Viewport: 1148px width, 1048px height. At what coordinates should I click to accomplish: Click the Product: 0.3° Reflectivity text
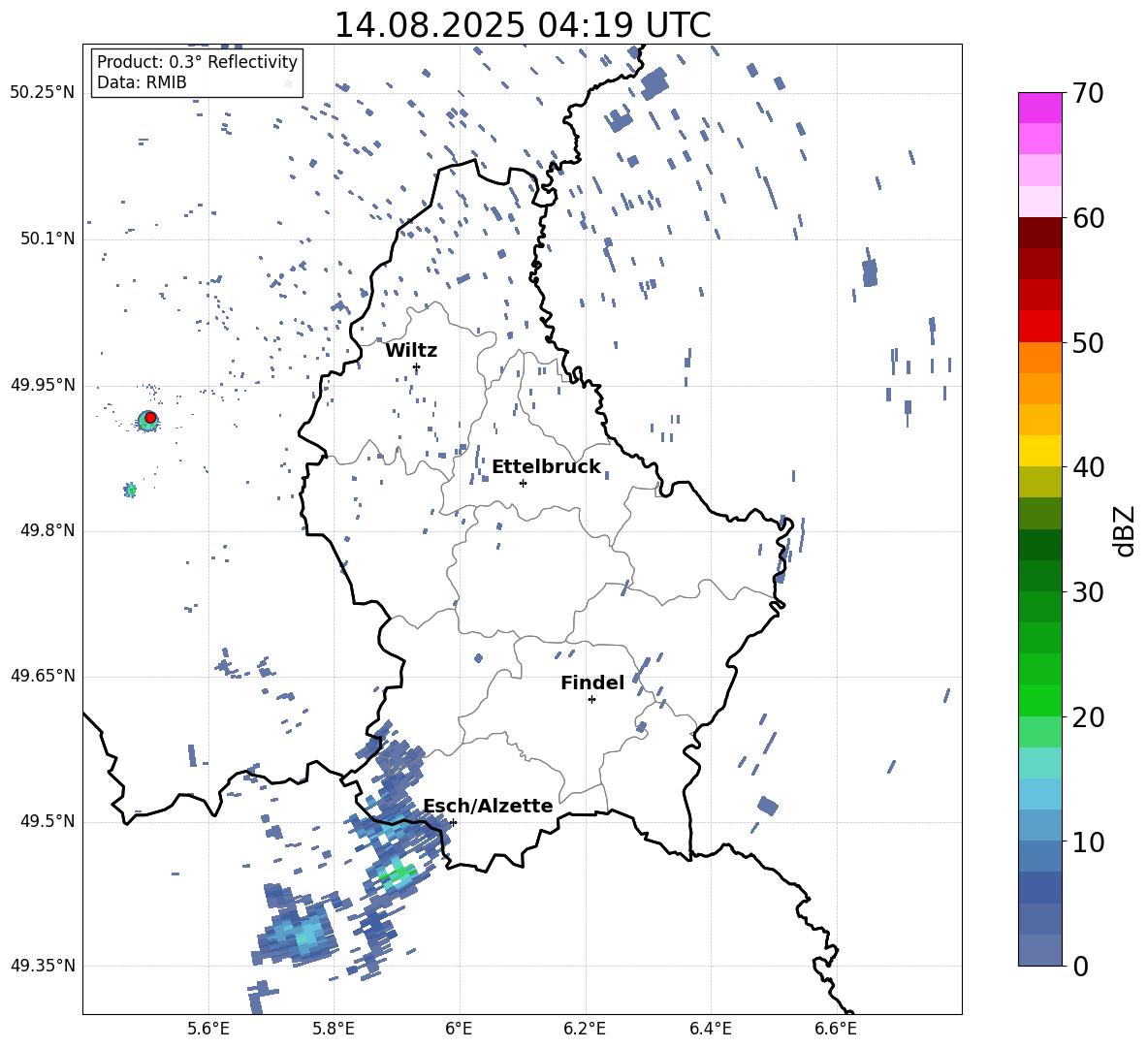(197, 62)
